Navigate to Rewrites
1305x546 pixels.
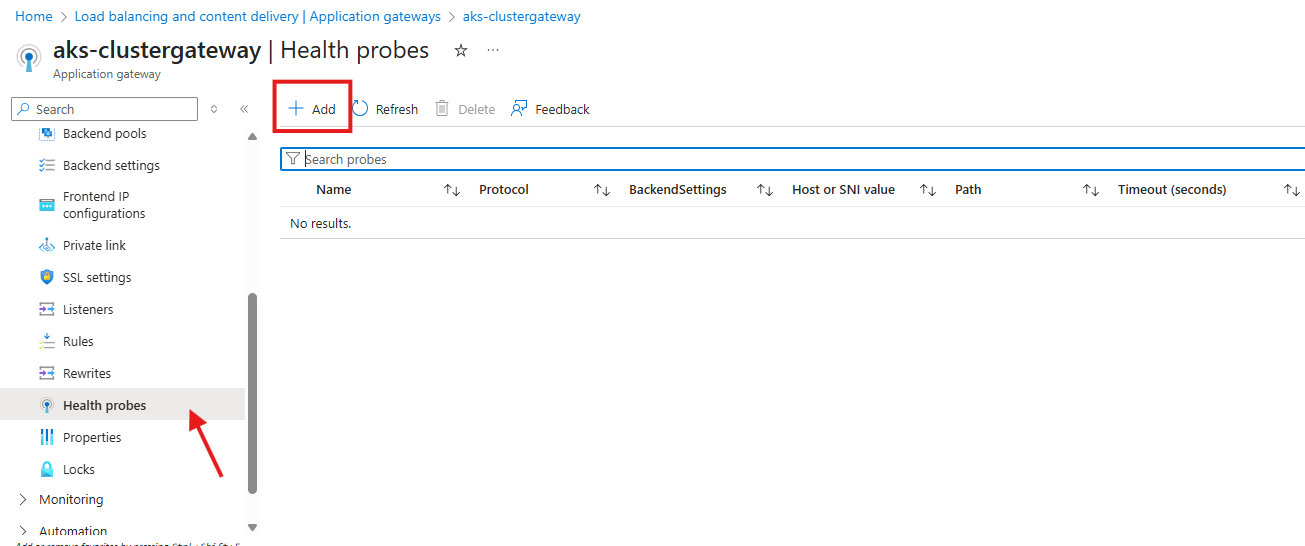click(87, 373)
